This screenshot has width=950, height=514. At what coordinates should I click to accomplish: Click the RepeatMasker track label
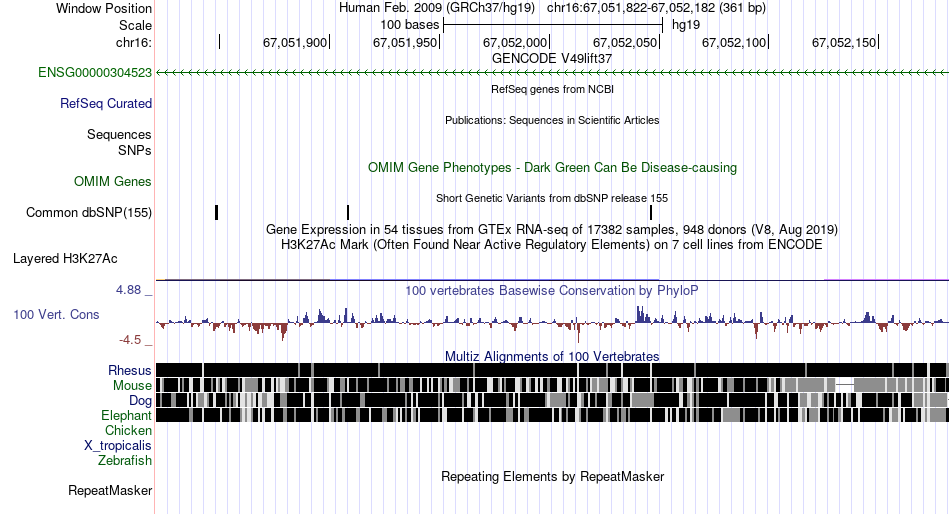[x=110, y=490]
